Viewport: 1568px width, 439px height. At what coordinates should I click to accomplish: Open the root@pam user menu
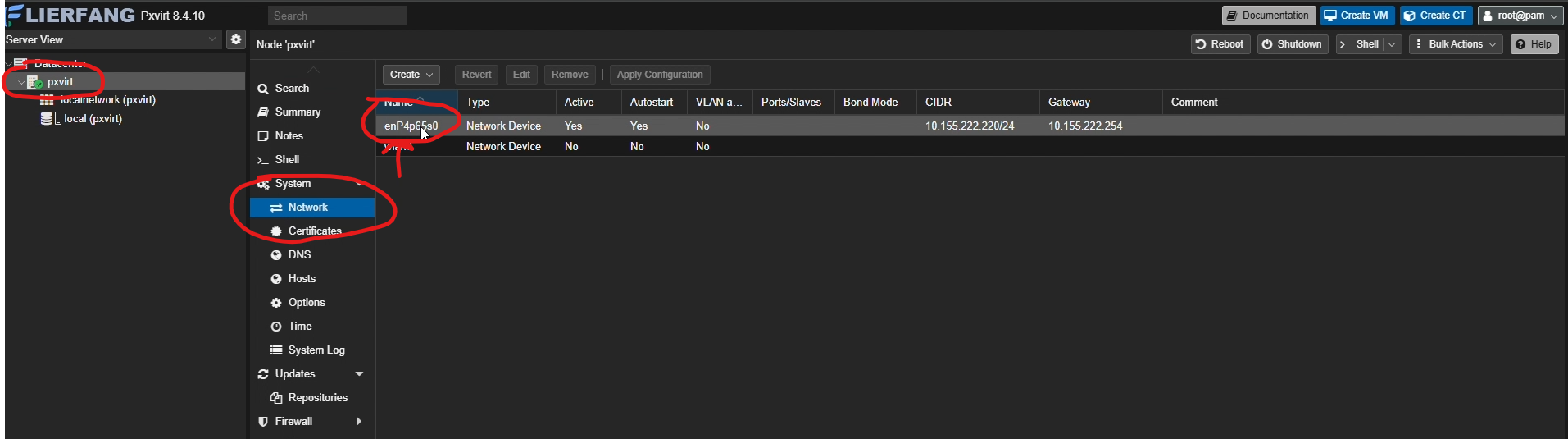point(1520,16)
